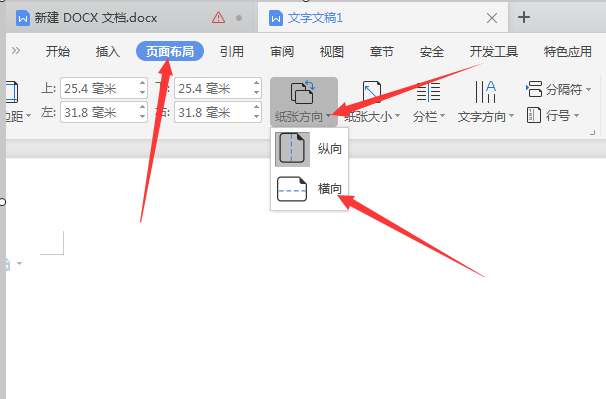Select the 纵向 portrait page icon
606x399 pixels.
pyautogui.click(x=292, y=148)
